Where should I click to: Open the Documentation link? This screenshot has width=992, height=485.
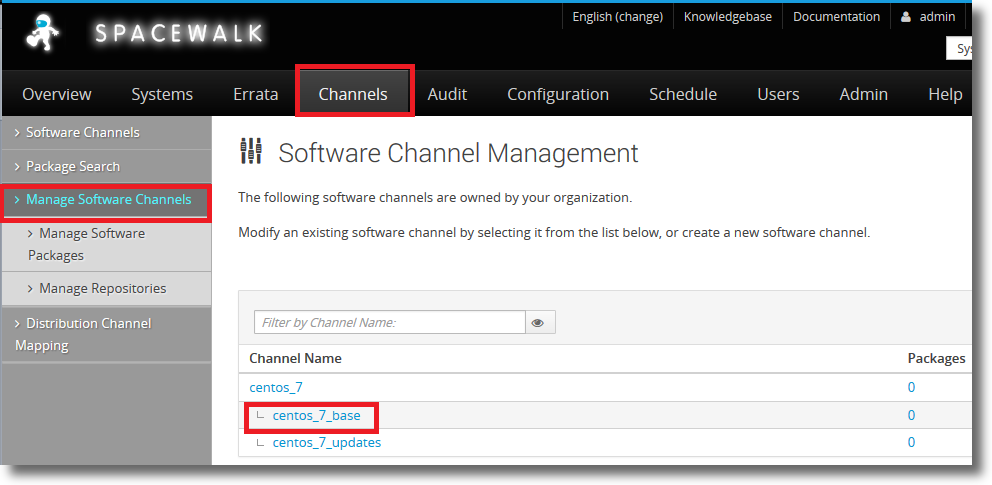point(836,17)
